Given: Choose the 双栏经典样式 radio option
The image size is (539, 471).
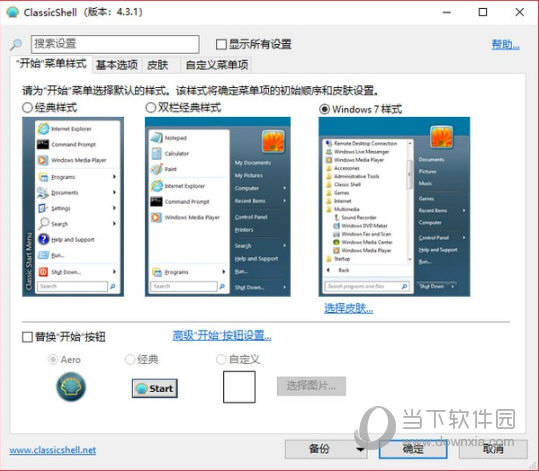Looking at the screenshot, I should (151, 108).
